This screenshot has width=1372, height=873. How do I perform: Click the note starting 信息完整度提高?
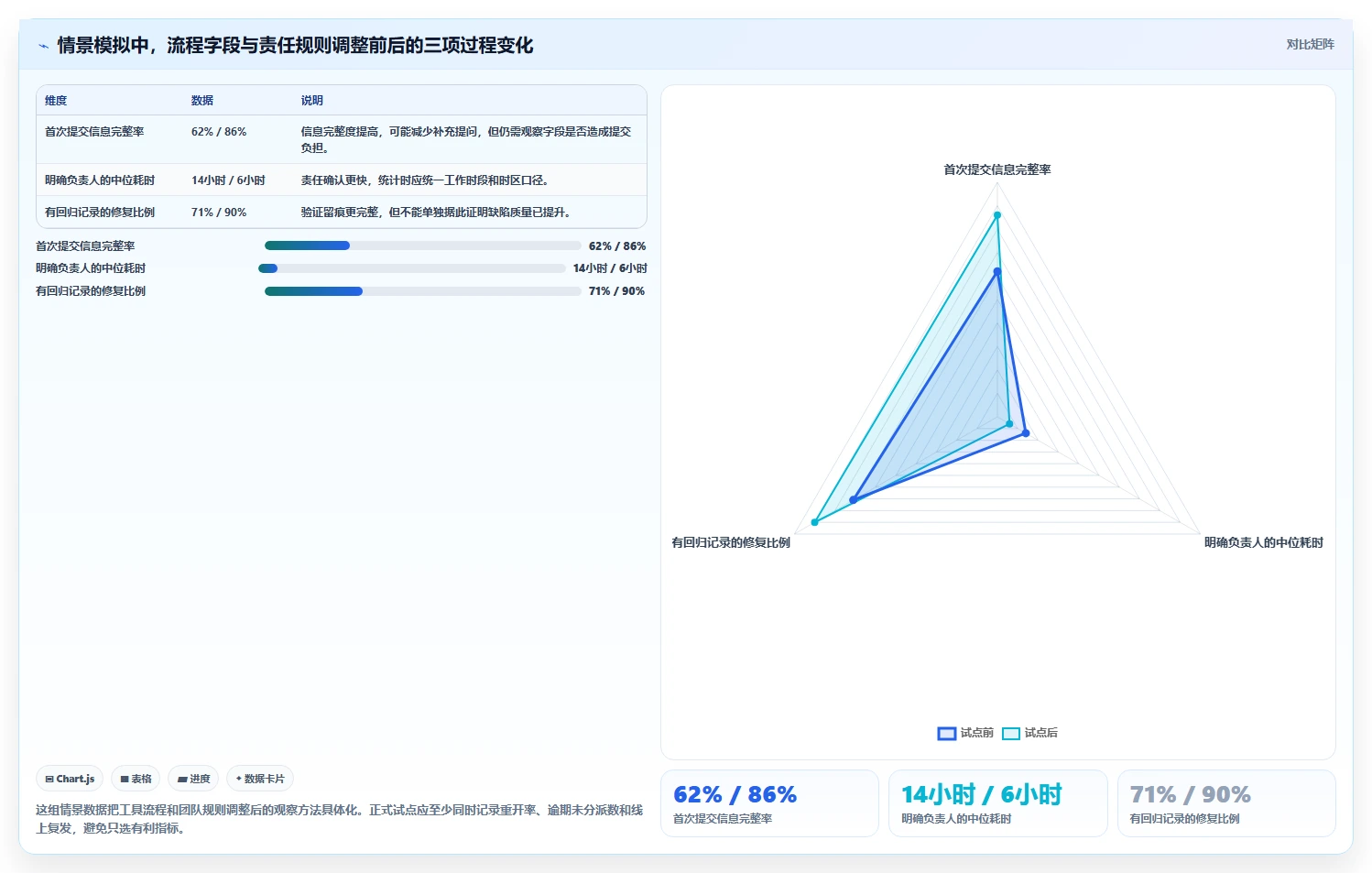click(x=467, y=139)
